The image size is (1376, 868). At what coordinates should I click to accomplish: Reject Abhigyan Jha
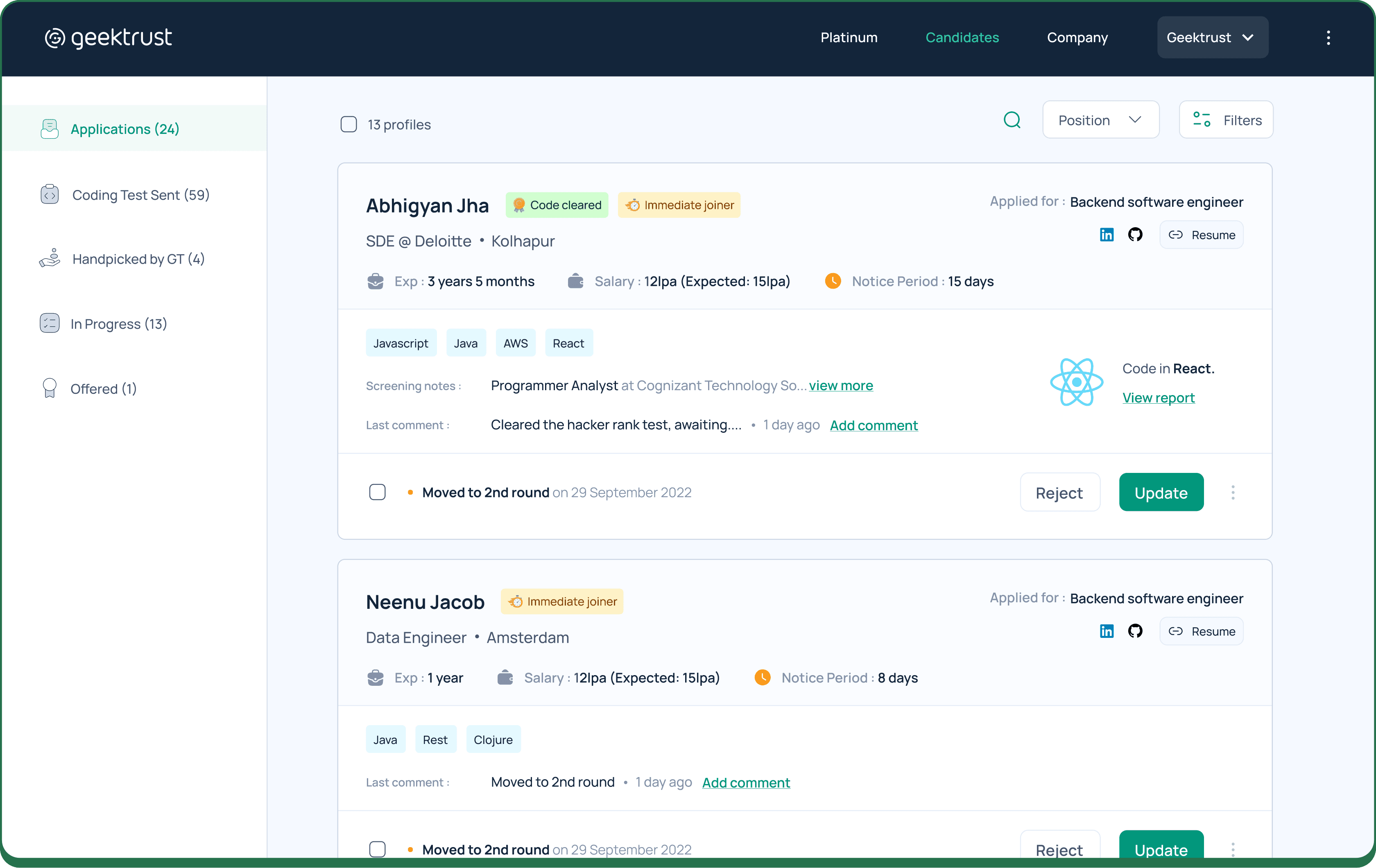point(1059,493)
